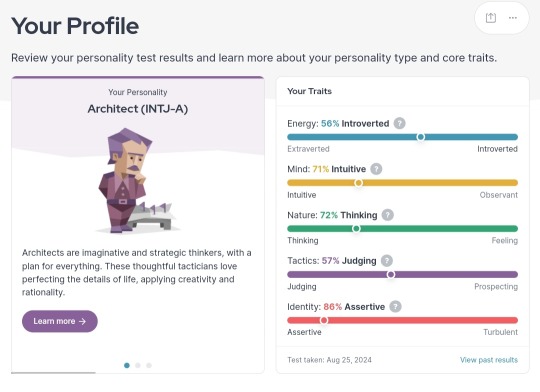Click the Learn more button
This screenshot has height=392, width=540.
tap(60, 321)
